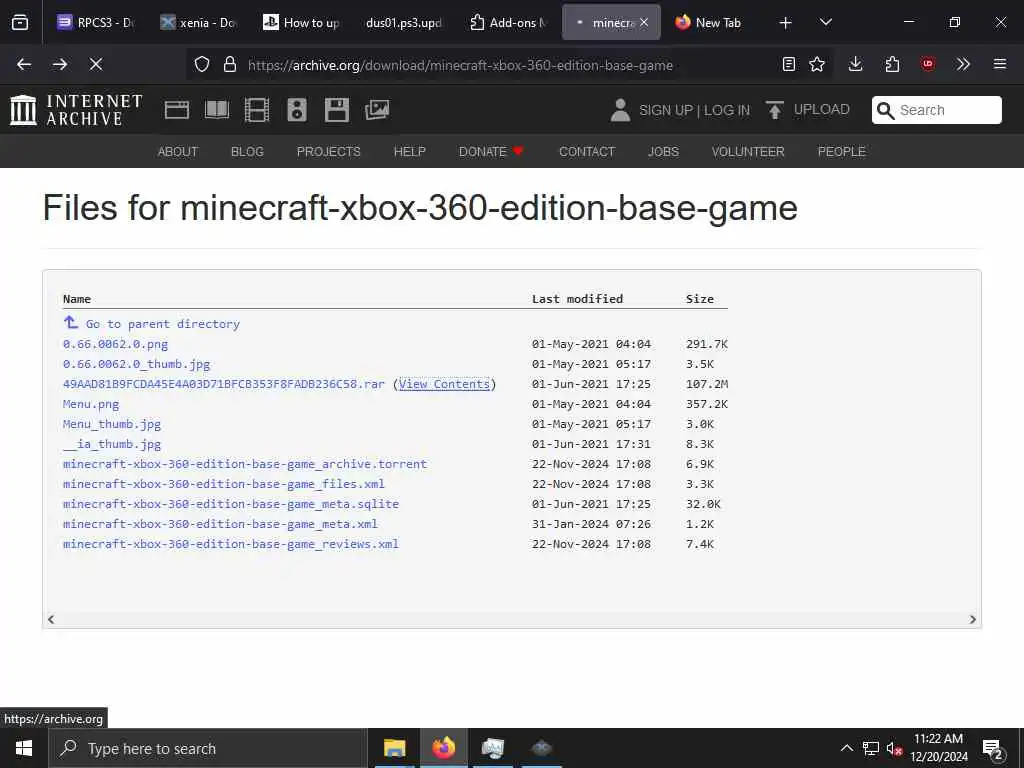Go to Internet Archive home logo
The height and width of the screenshot is (768, 1024).
(x=76, y=110)
